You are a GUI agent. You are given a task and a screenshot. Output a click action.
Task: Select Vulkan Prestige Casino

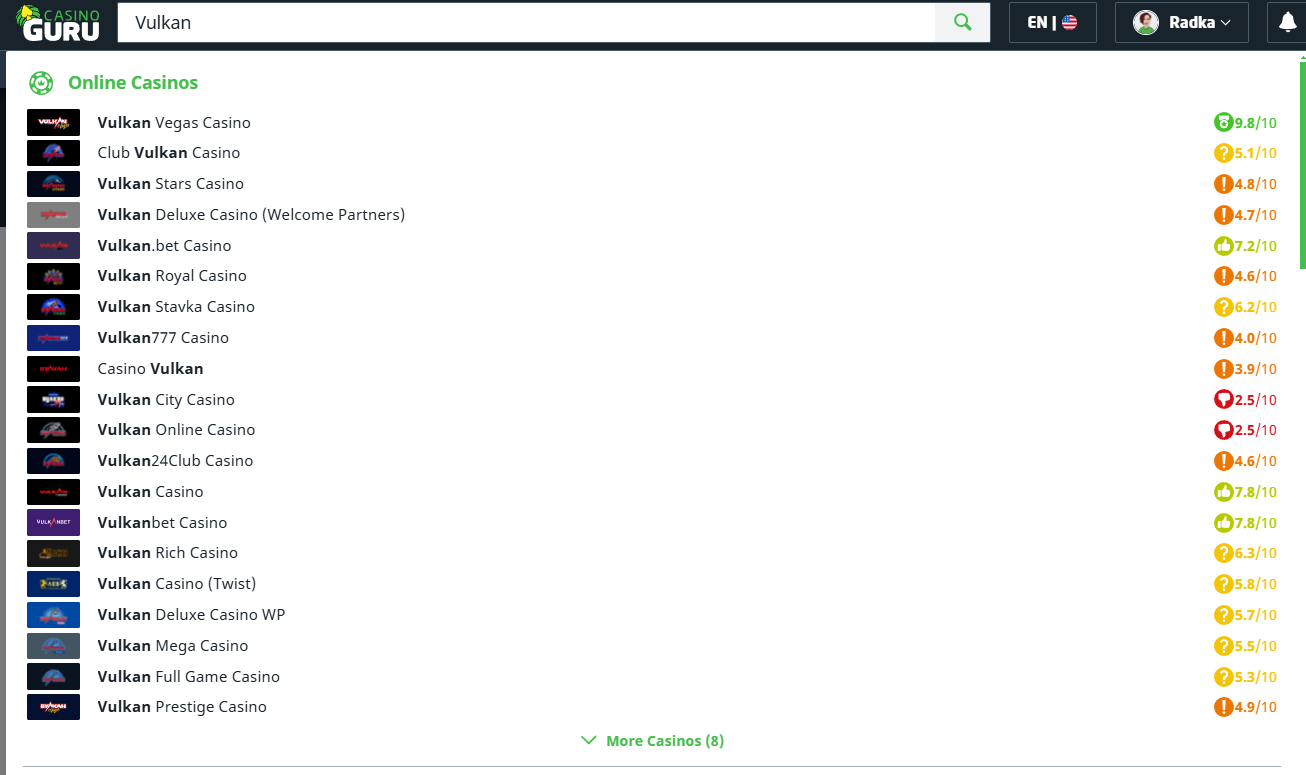182,707
